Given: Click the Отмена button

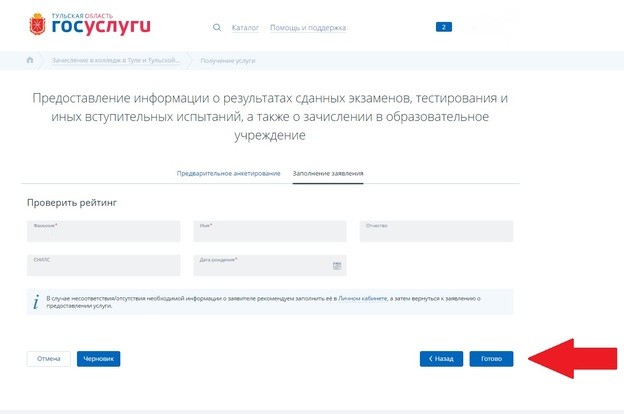Looking at the screenshot, I should (49, 359).
